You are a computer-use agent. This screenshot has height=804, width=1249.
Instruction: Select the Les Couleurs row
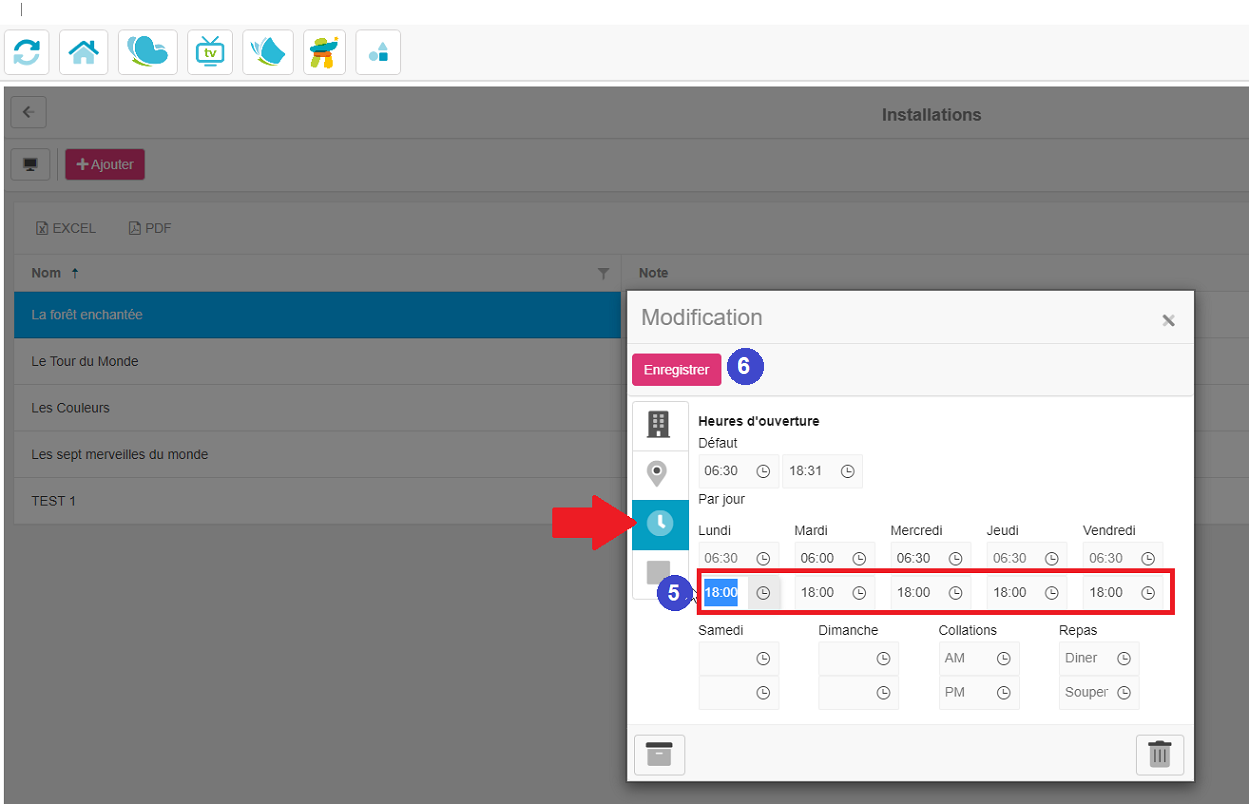pos(318,408)
